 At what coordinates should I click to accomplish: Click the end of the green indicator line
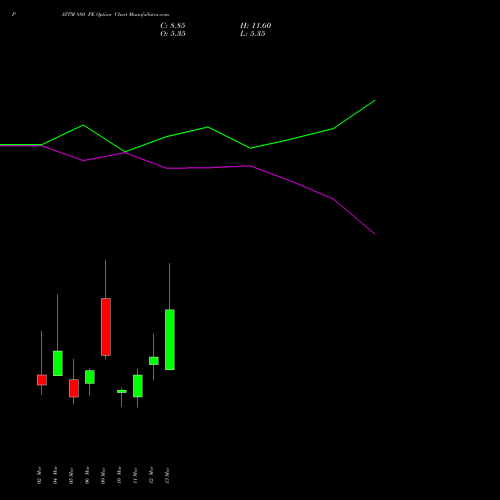coord(375,100)
